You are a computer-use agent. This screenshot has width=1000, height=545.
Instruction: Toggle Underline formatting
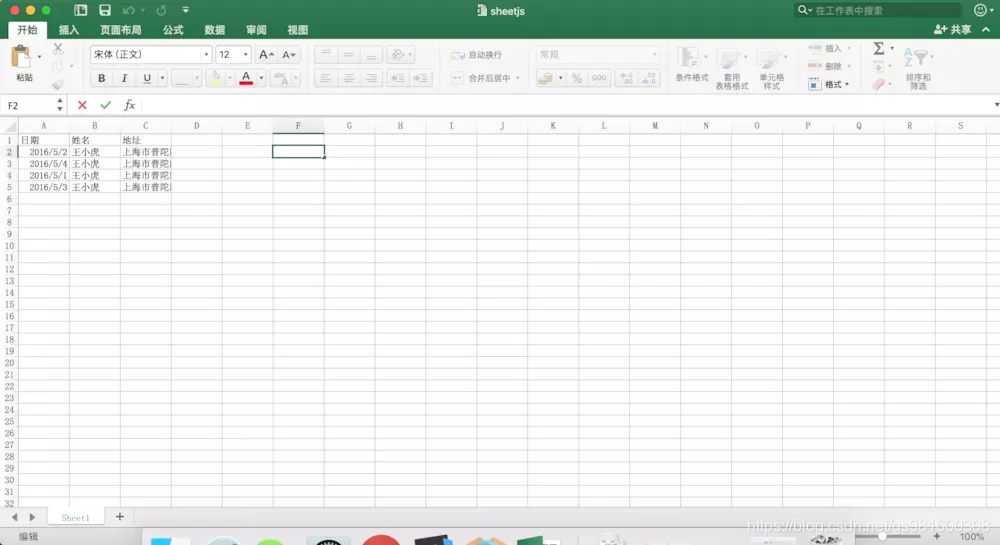pos(147,78)
